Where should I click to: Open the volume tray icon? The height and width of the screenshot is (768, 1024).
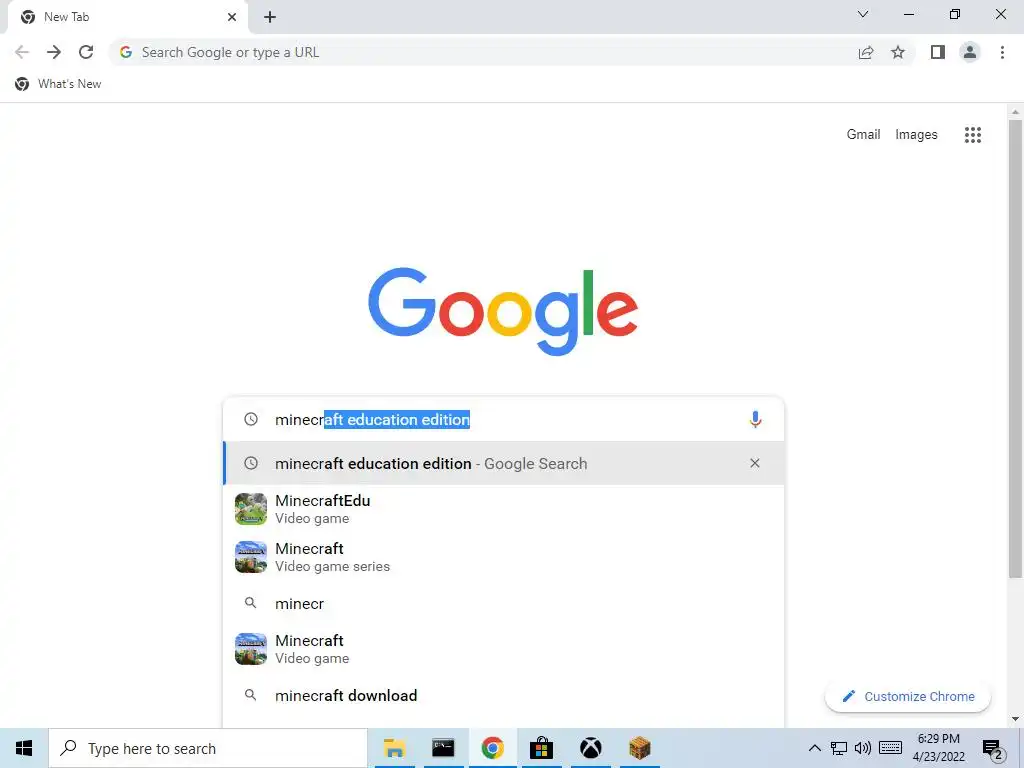click(863, 748)
